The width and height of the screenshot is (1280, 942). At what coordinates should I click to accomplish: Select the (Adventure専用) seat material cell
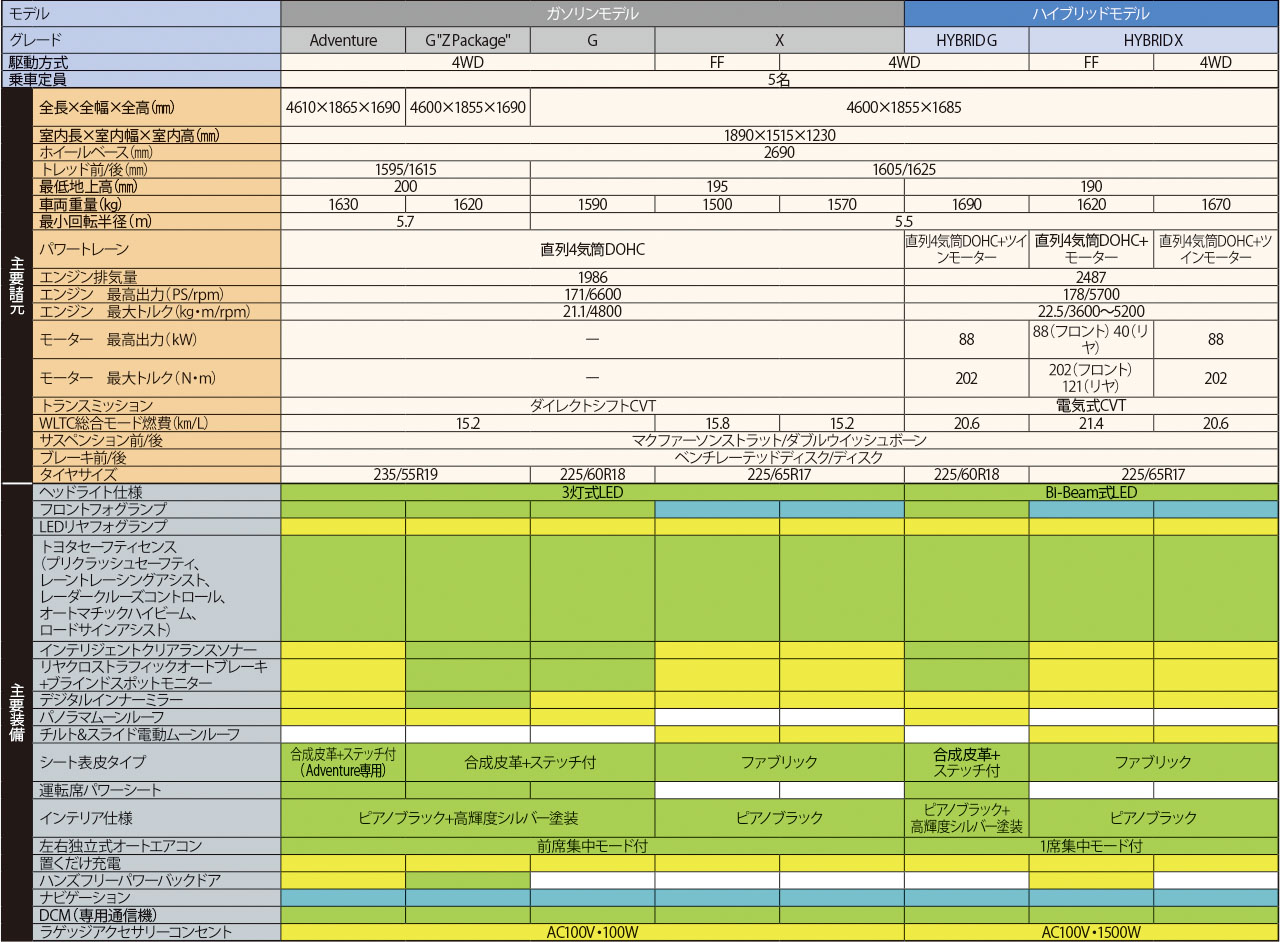point(343,762)
